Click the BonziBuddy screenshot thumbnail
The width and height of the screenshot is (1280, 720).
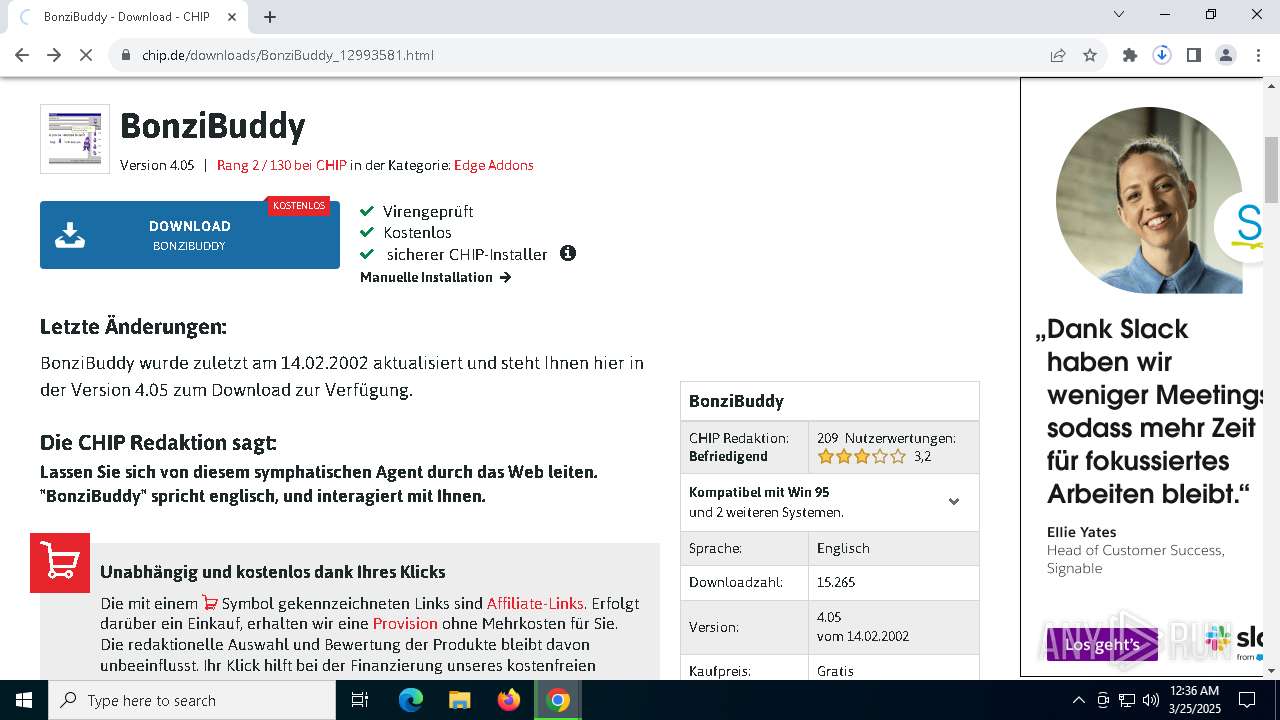point(75,139)
